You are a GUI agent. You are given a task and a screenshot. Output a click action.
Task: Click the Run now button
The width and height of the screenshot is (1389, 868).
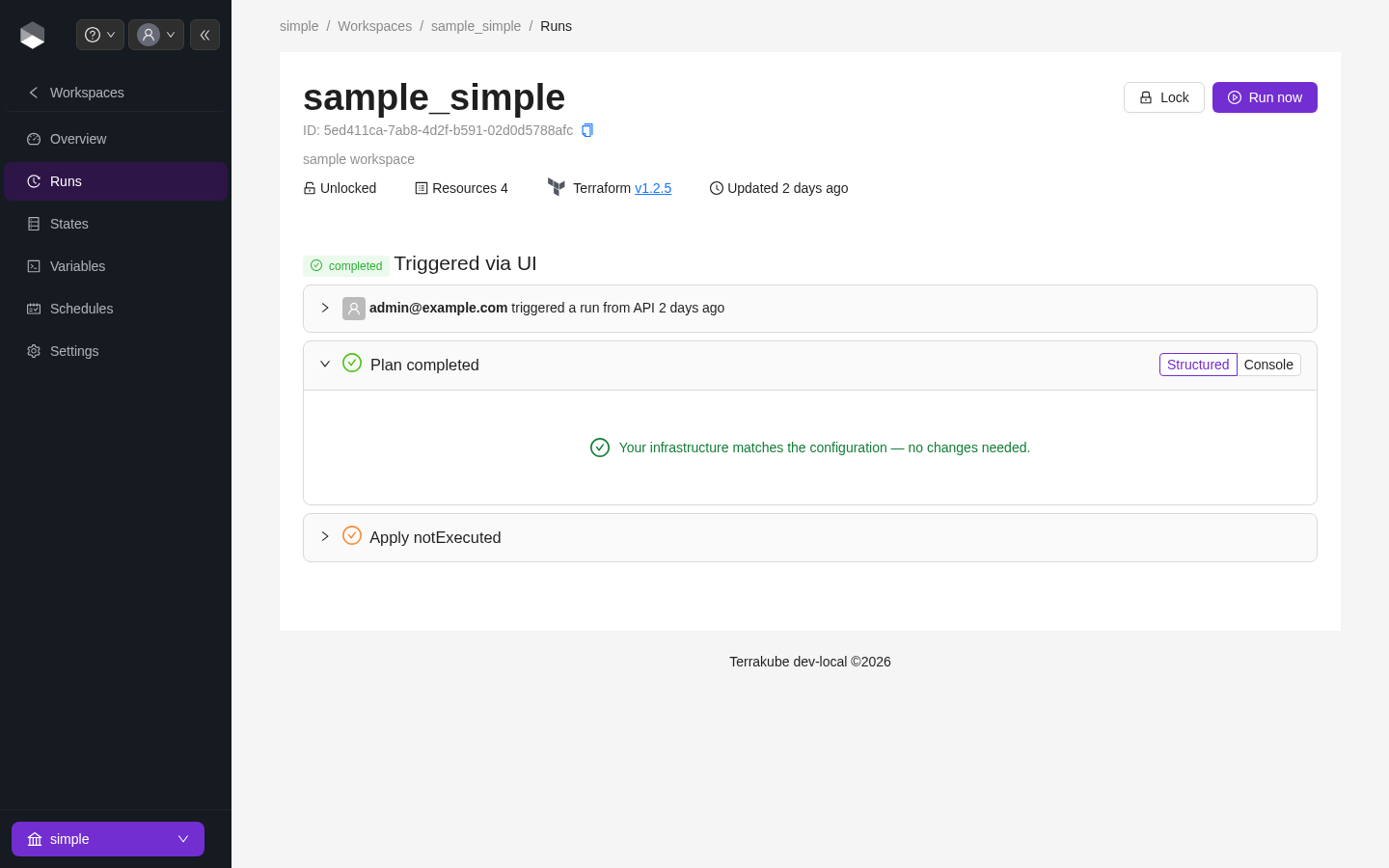(x=1265, y=97)
